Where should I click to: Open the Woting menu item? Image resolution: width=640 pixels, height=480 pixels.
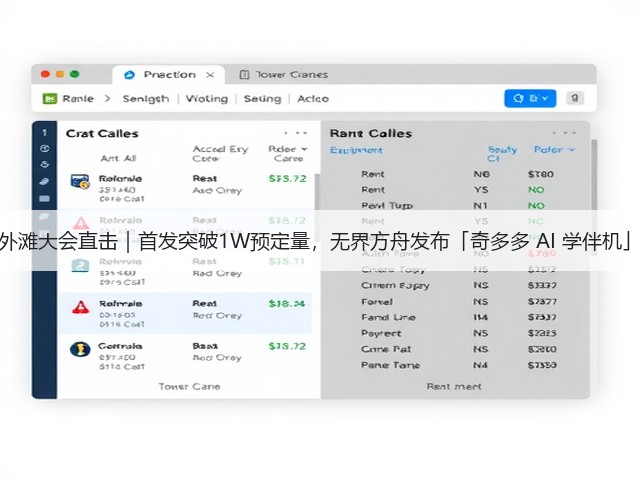[207, 99]
